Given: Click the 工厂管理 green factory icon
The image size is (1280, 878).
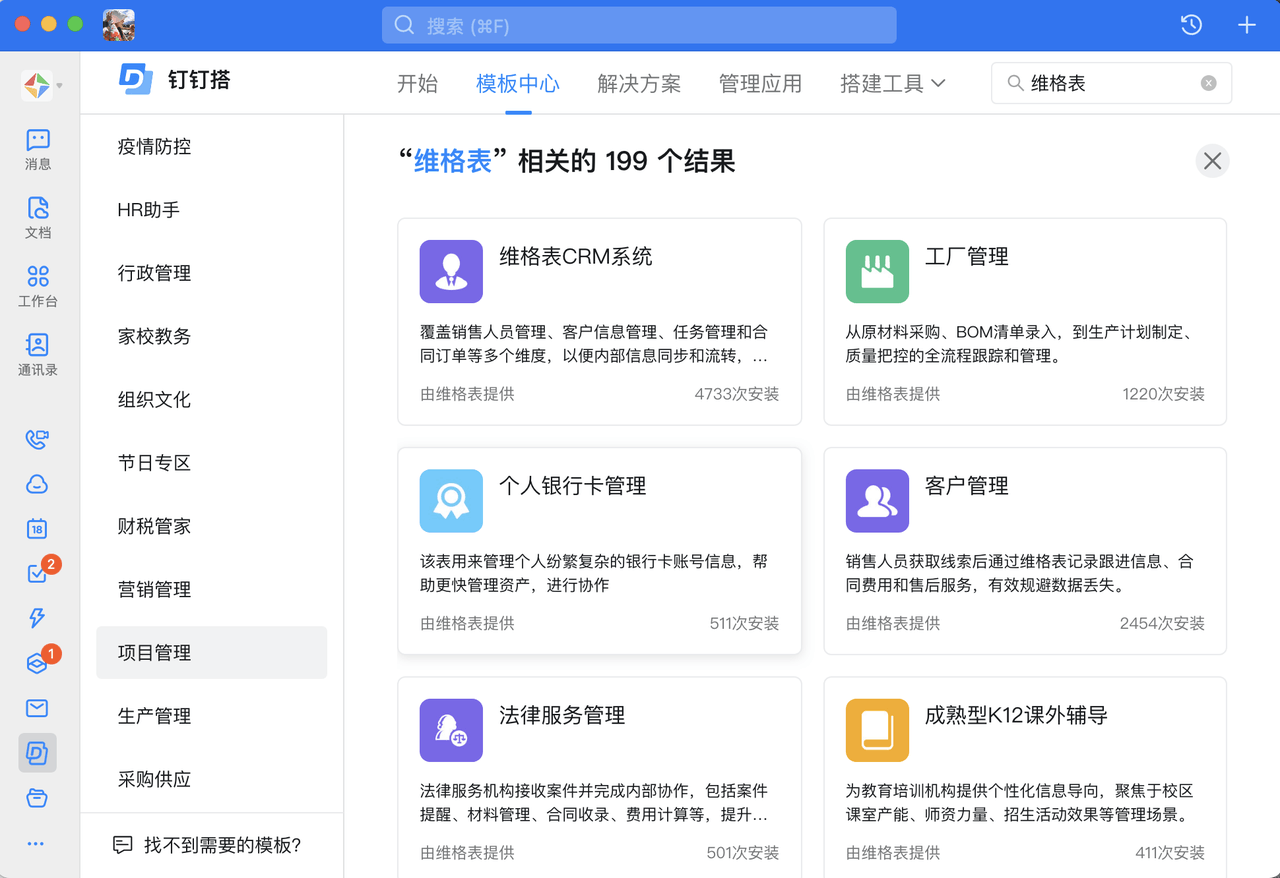Looking at the screenshot, I should point(877,271).
